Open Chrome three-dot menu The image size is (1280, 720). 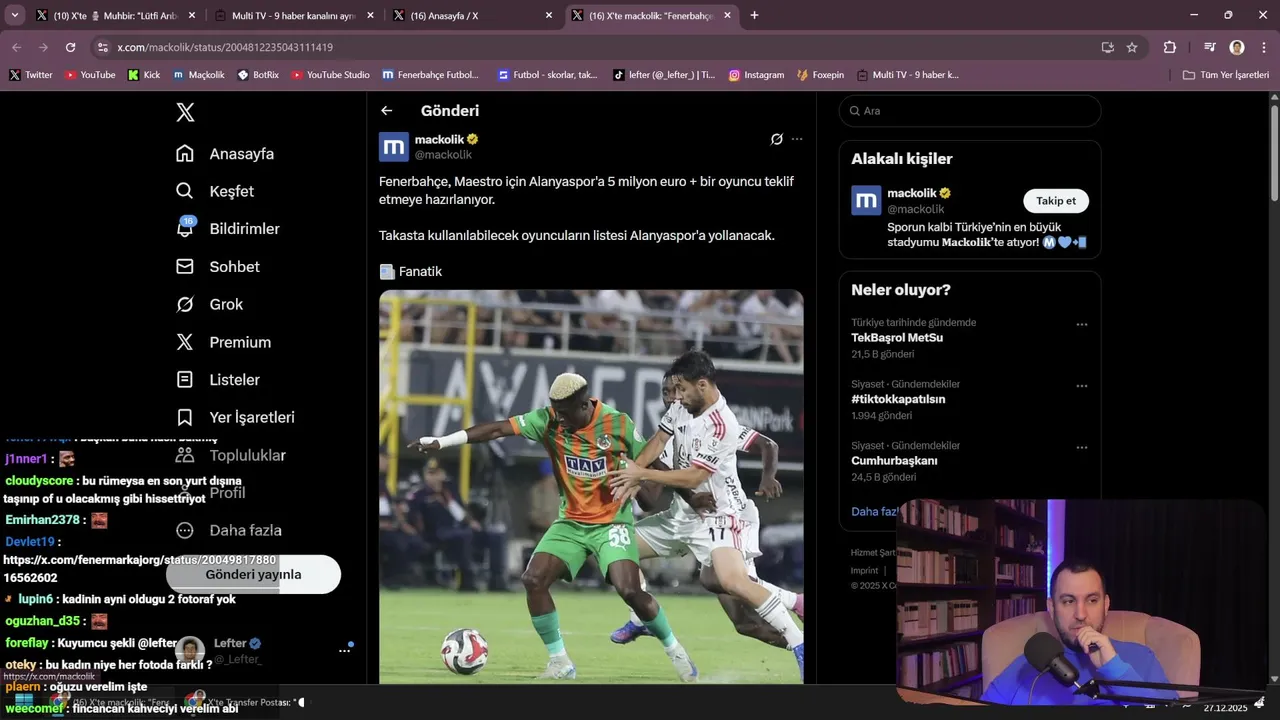pos(1264,47)
